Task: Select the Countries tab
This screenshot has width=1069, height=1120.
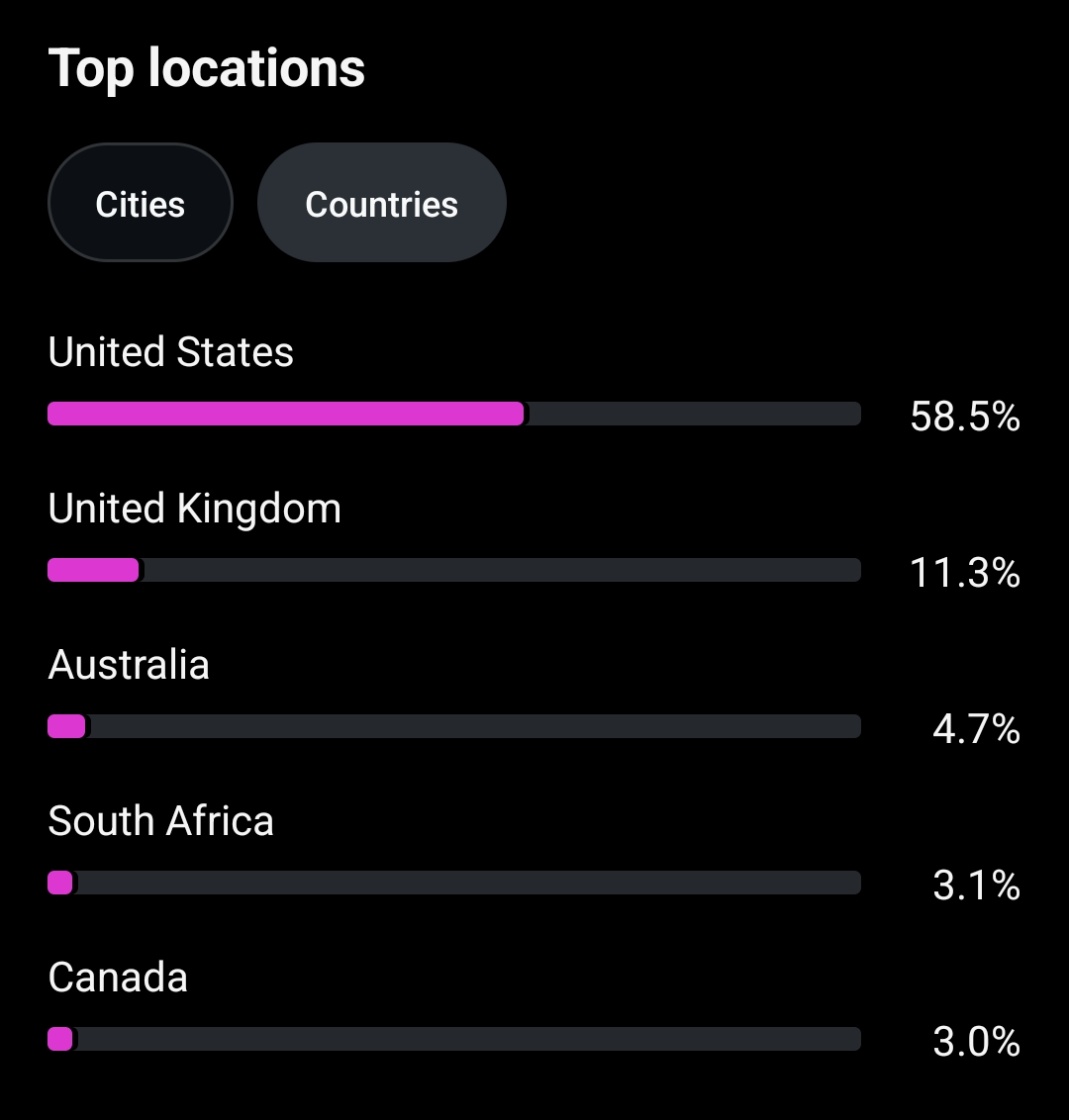Action: pyautogui.click(x=381, y=204)
